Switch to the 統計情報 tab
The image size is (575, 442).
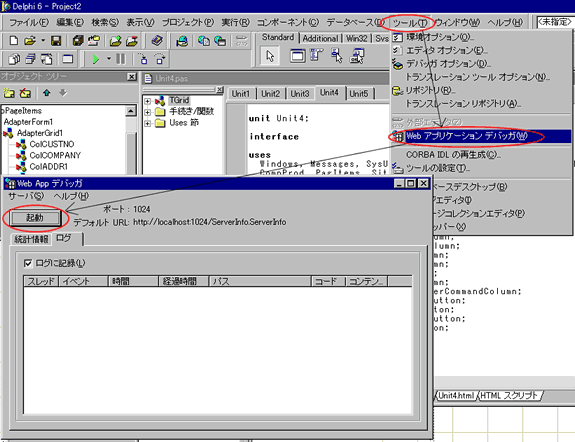(31, 239)
